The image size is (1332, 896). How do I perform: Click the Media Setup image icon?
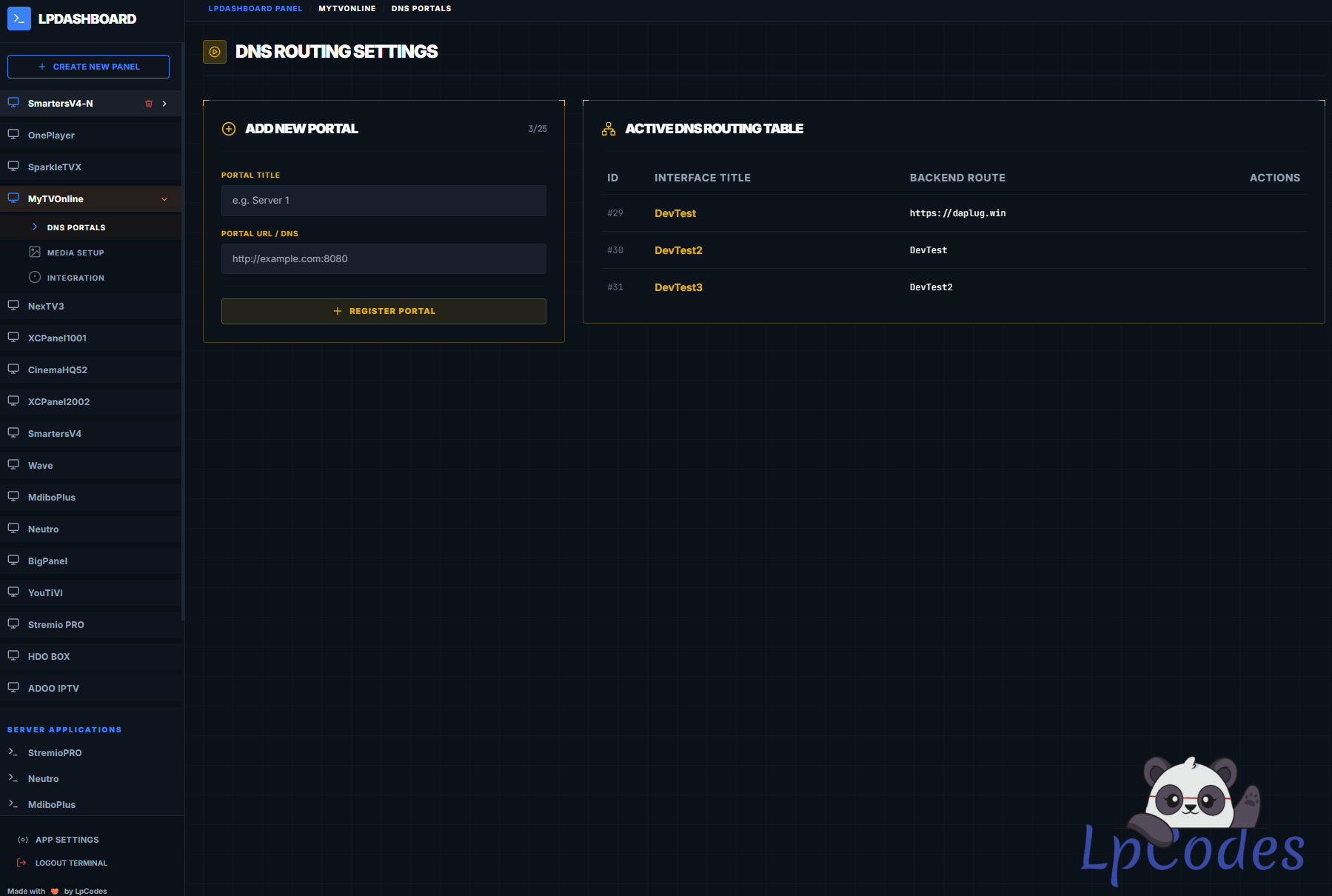pos(35,253)
